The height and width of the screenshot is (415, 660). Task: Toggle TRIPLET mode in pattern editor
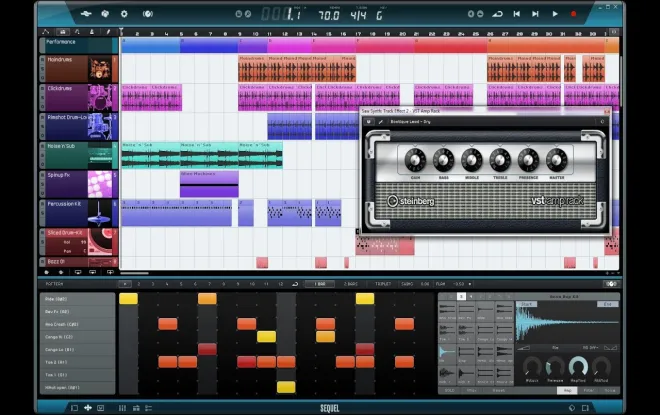(383, 284)
